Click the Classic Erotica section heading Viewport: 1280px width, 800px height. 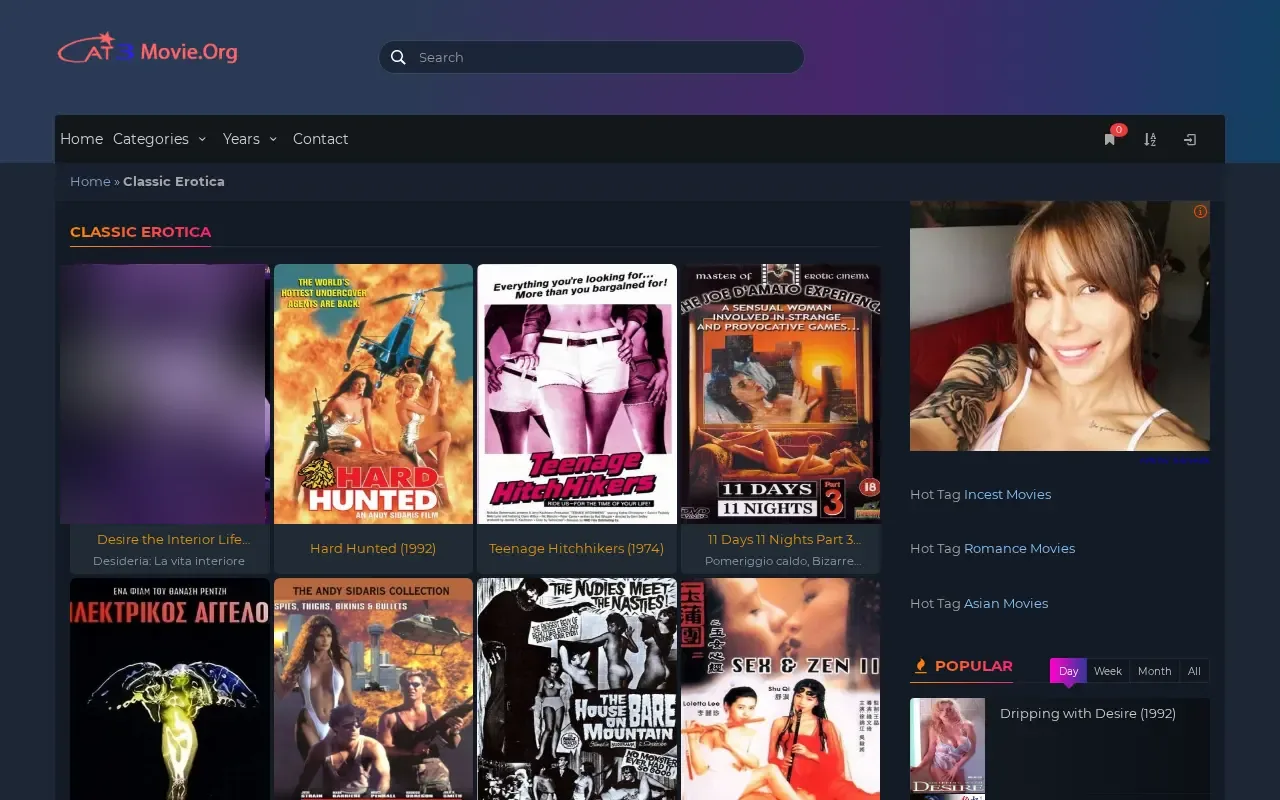pyautogui.click(x=141, y=232)
